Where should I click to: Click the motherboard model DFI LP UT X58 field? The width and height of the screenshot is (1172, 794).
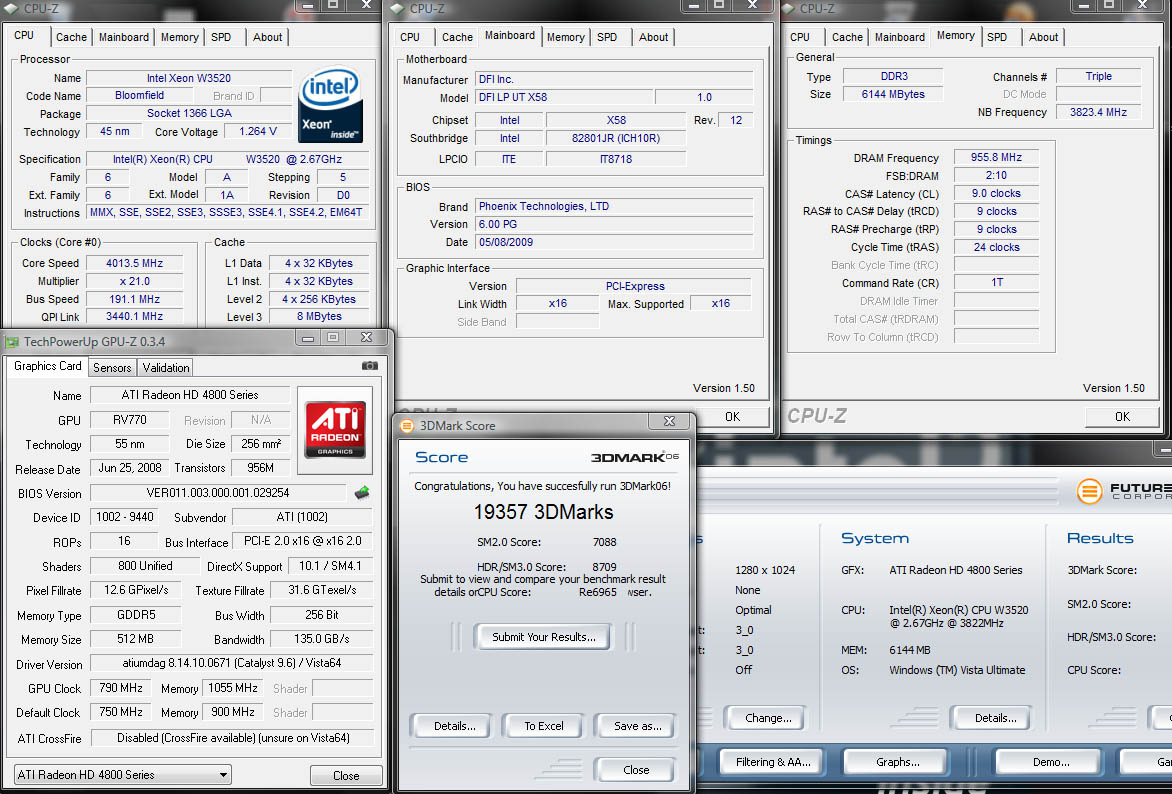click(564, 97)
